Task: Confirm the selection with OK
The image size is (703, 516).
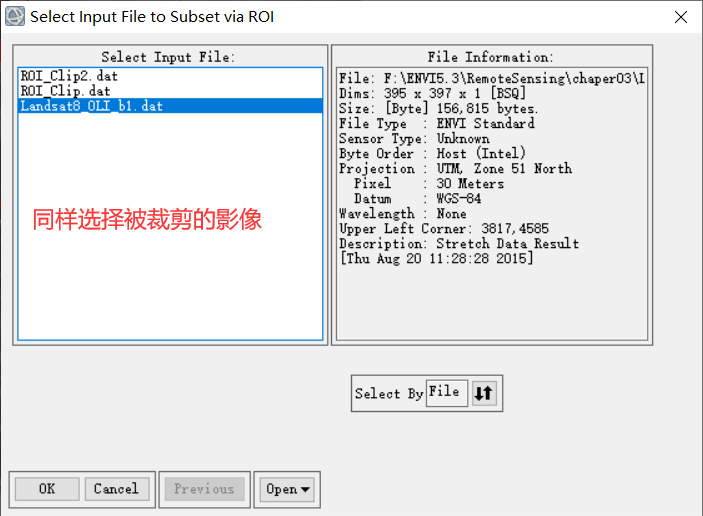Action: coord(47,489)
